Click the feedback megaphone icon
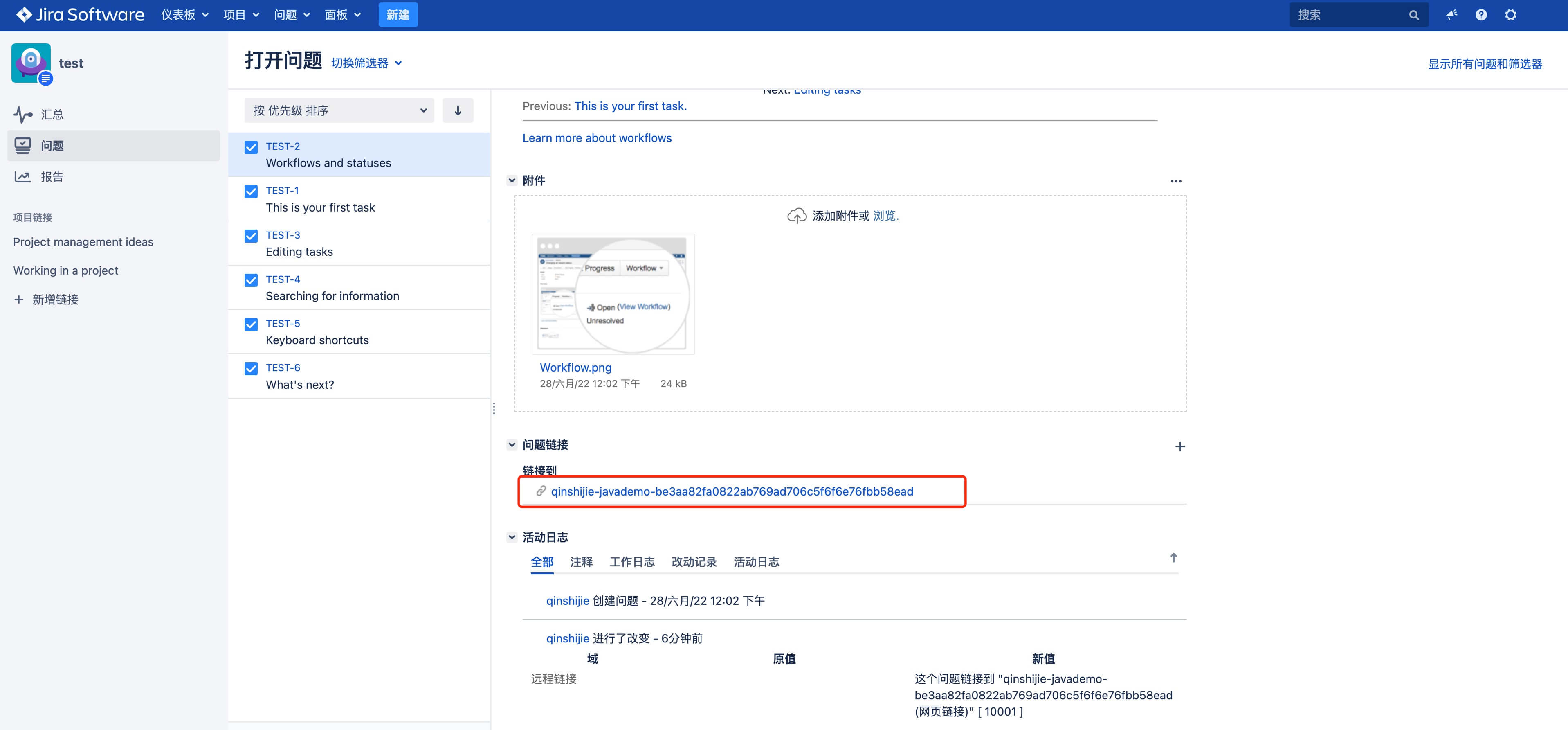Screen dimensions: 1568x730 pyautogui.click(x=1452, y=15)
